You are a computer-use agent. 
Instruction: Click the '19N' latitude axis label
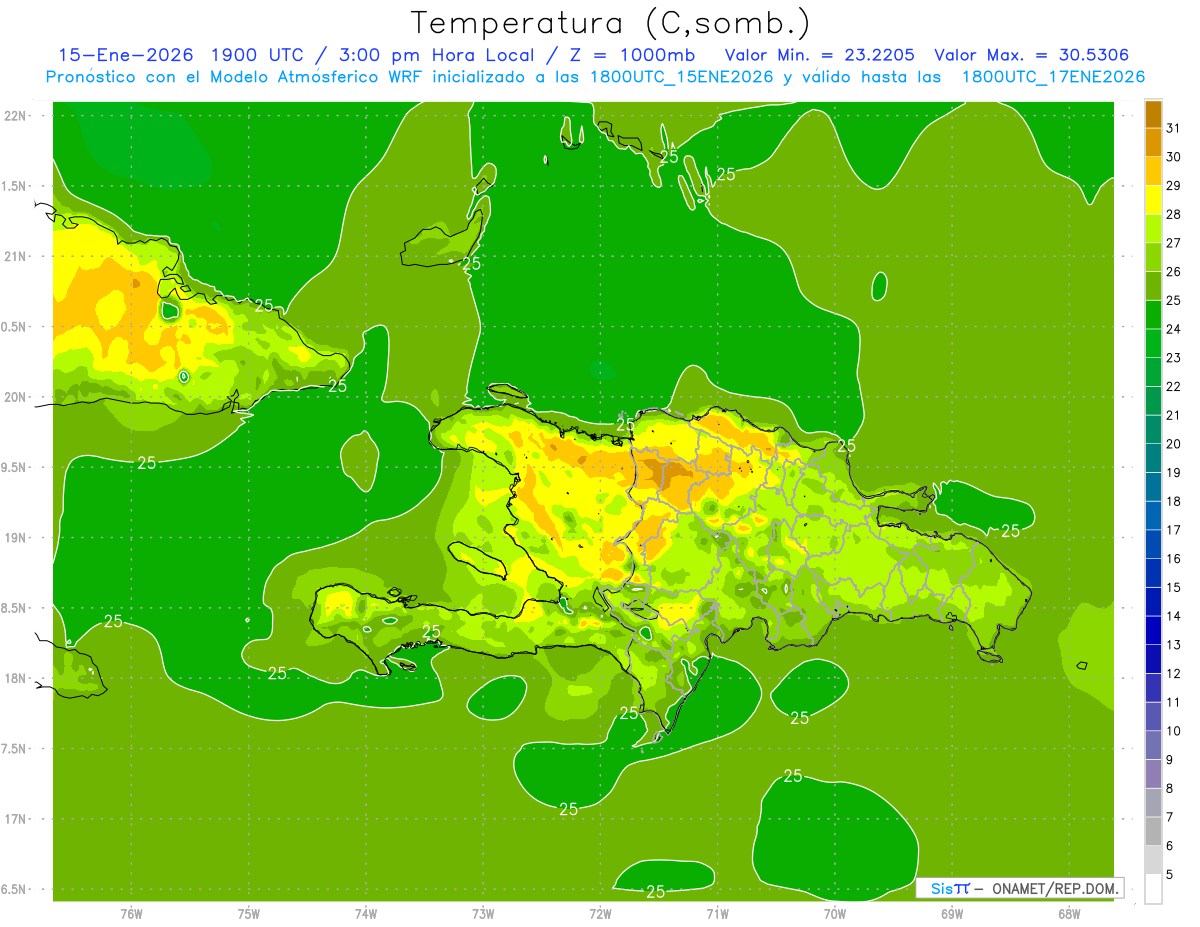tap(15, 538)
